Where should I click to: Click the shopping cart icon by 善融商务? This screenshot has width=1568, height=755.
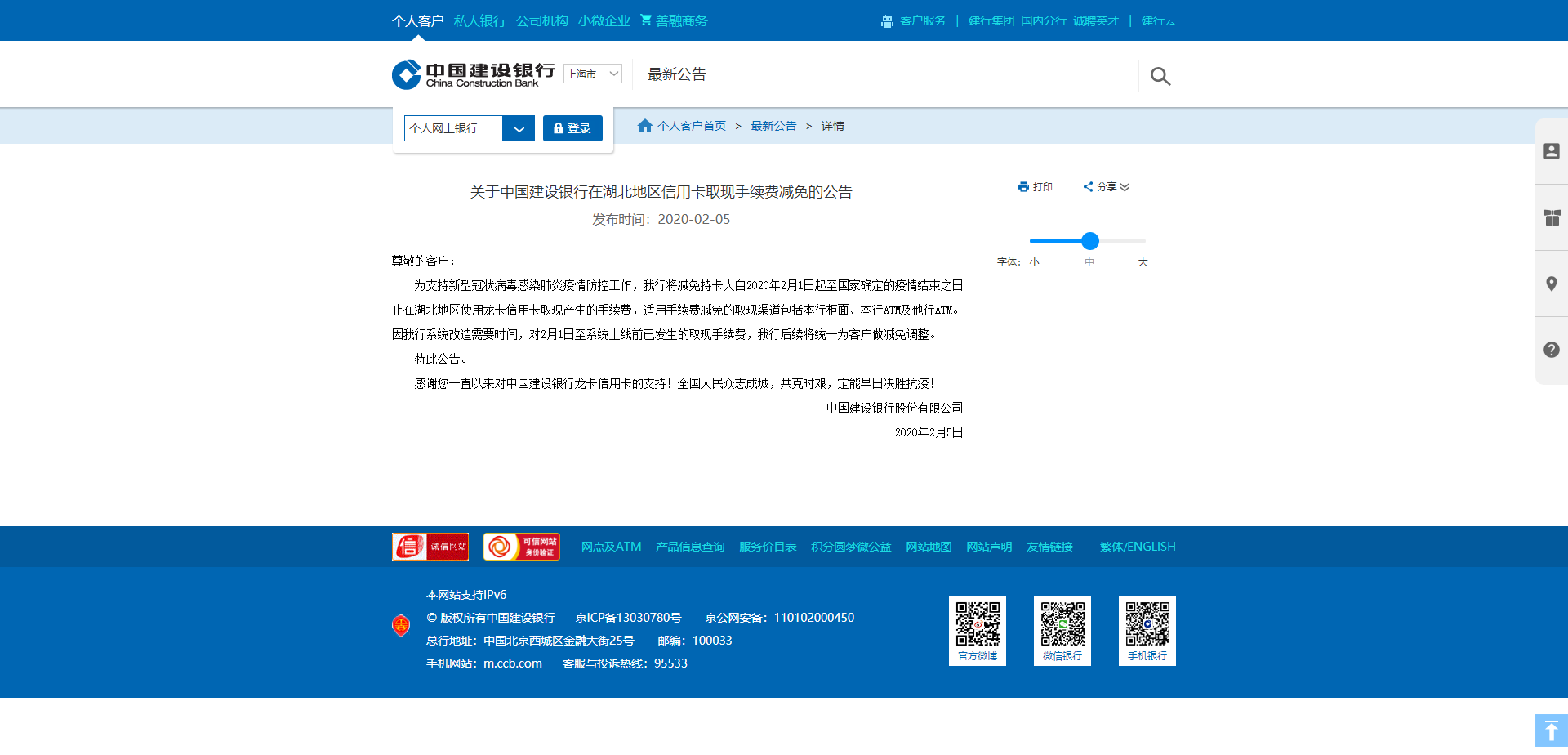point(646,20)
